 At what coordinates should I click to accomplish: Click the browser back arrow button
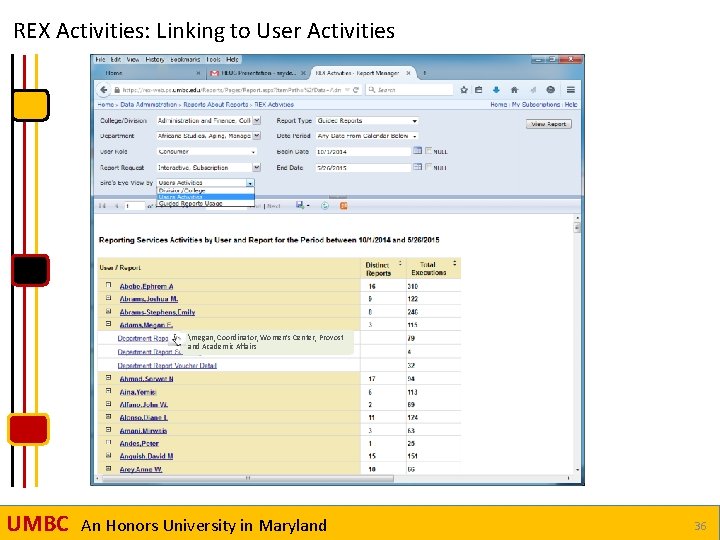(104, 90)
